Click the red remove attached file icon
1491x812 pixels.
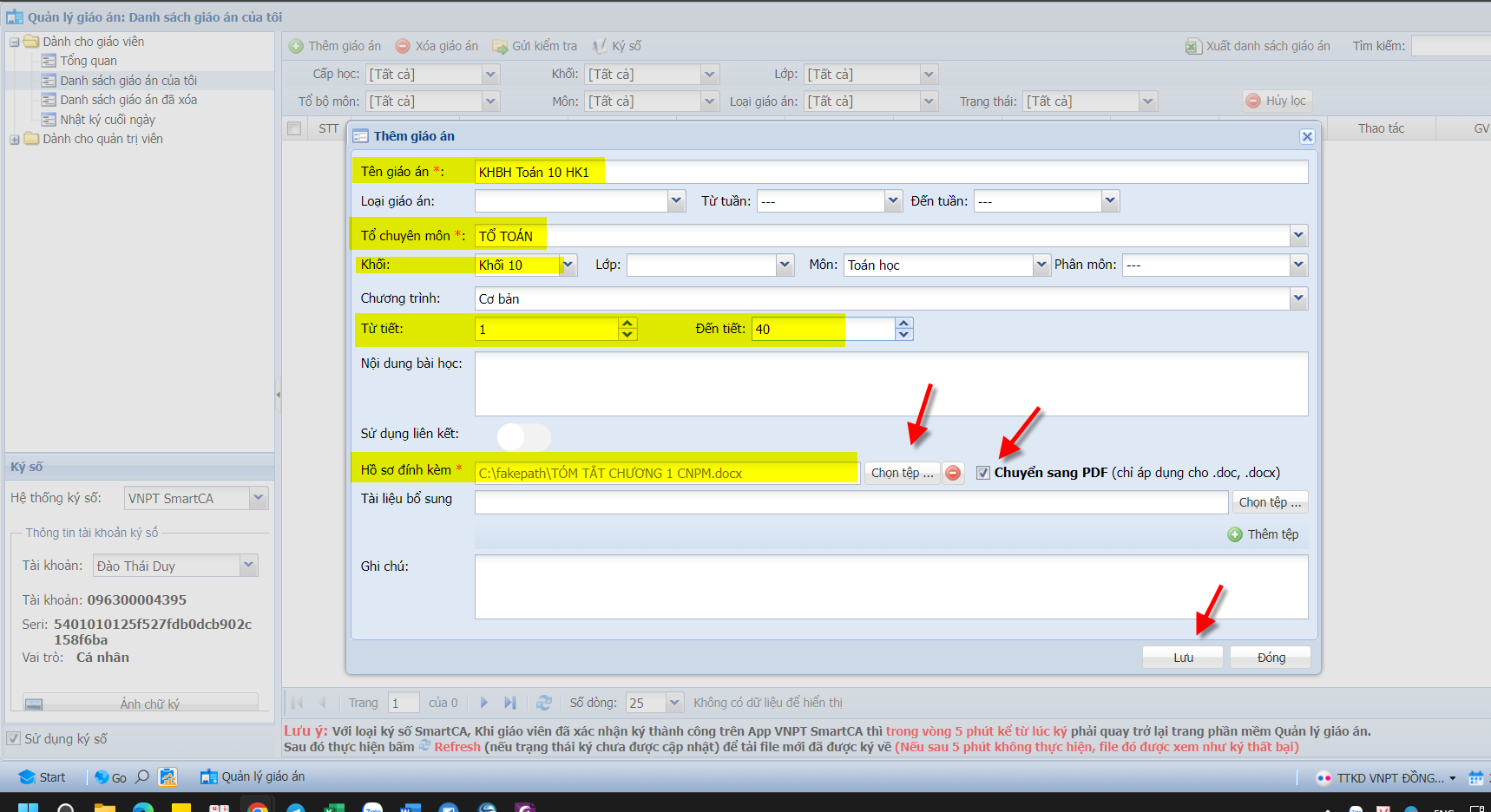pos(953,473)
